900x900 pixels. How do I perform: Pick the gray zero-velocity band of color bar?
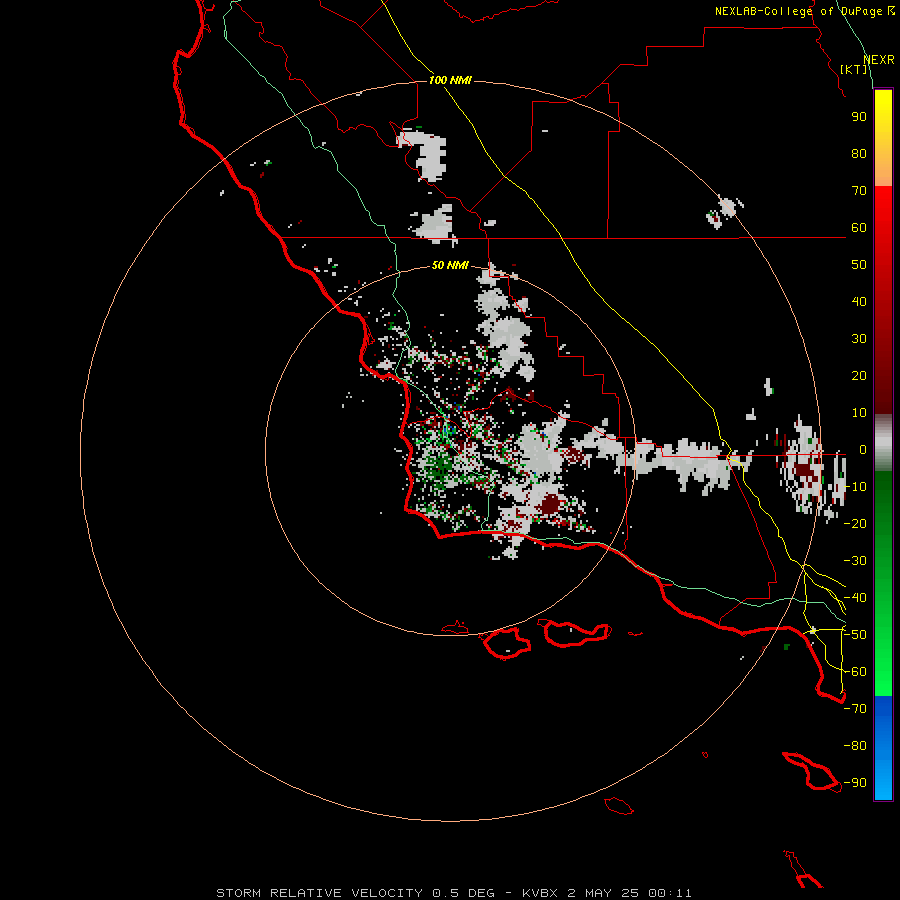pos(883,443)
